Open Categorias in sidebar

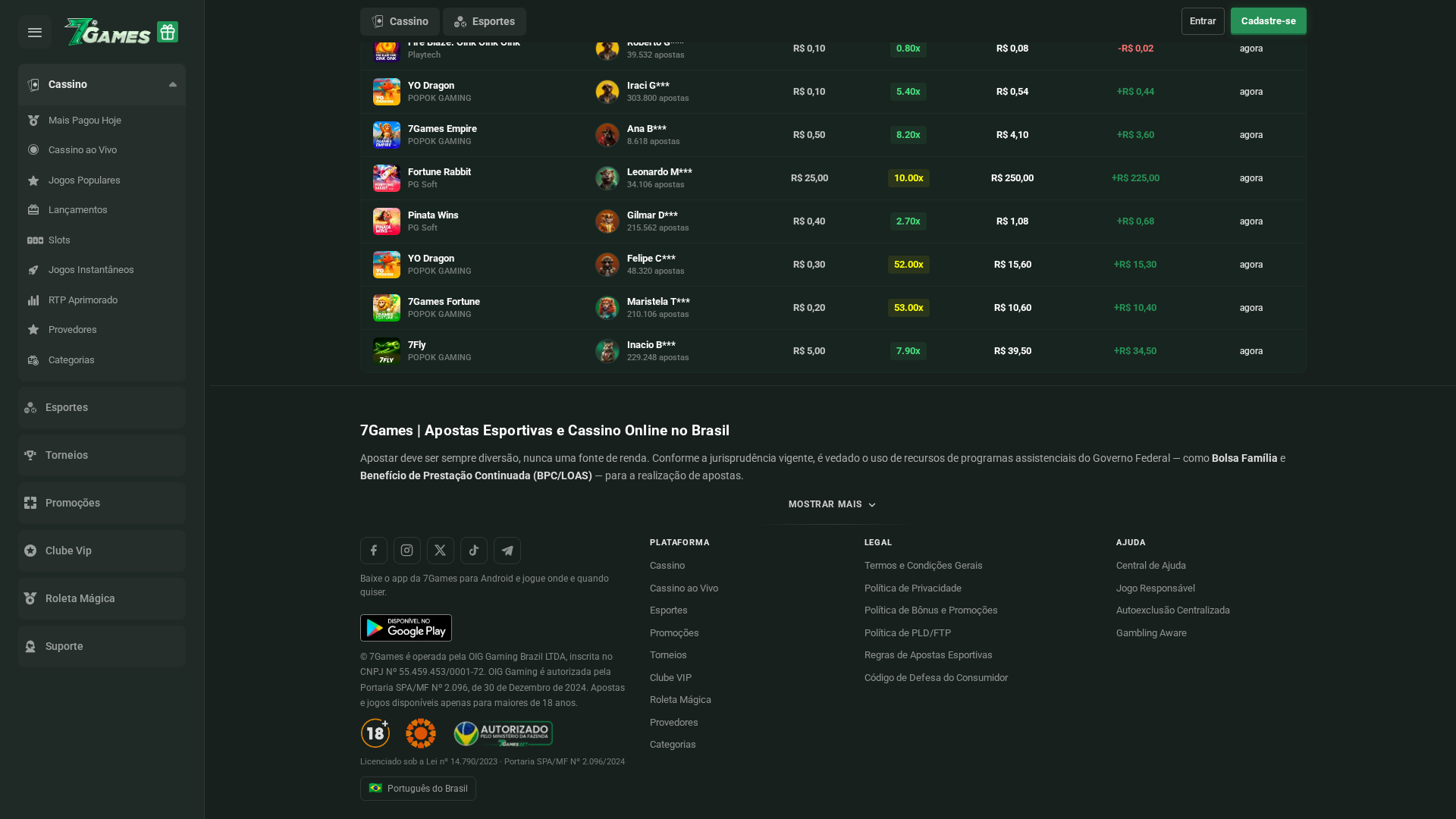102,360
